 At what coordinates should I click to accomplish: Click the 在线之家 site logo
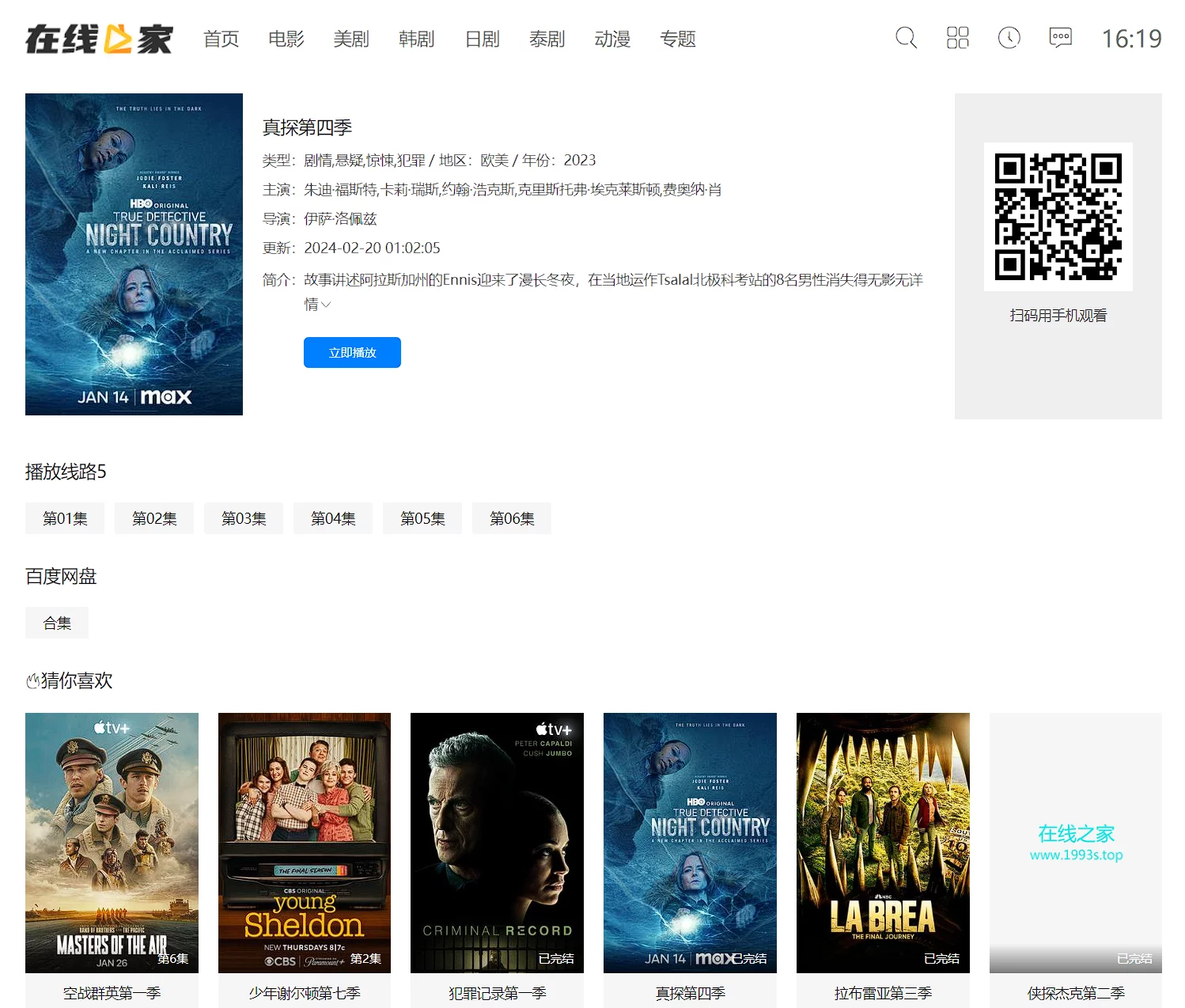click(x=99, y=39)
